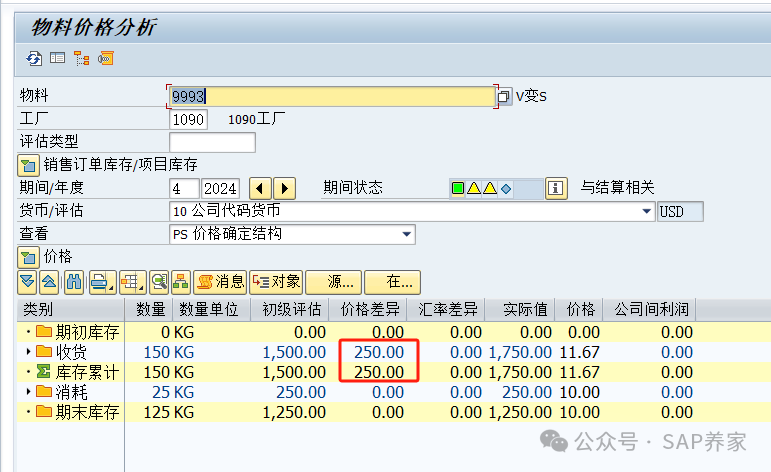Click the collapse all nodes icon

click(x=49, y=282)
